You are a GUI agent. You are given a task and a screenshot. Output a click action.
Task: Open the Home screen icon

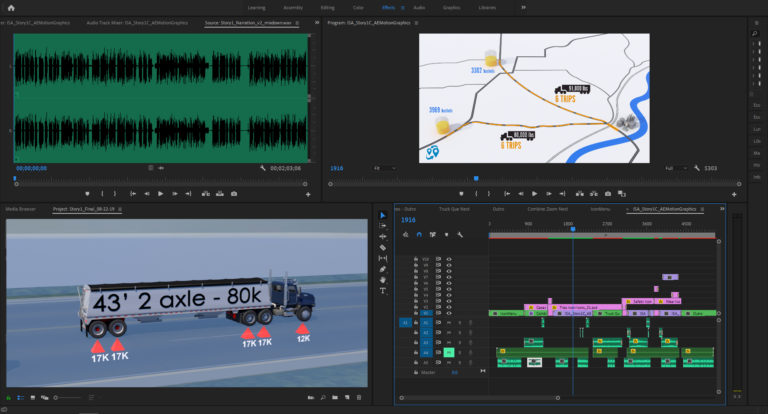tap(11, 7)
